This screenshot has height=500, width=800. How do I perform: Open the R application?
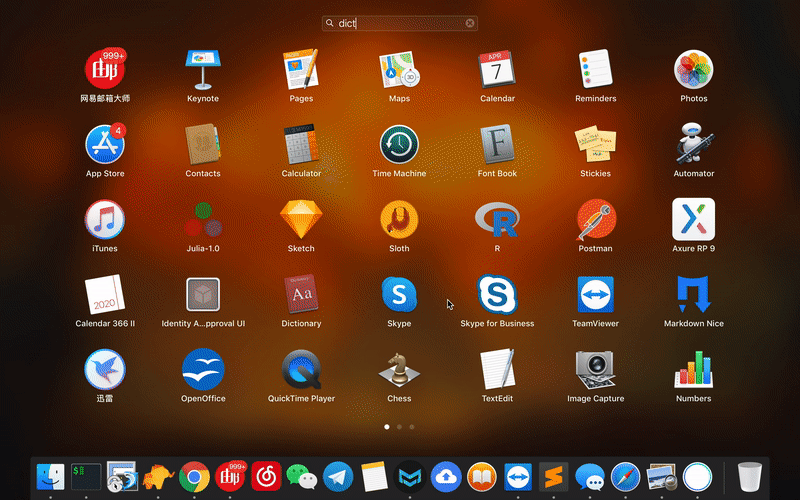point(497,219)
